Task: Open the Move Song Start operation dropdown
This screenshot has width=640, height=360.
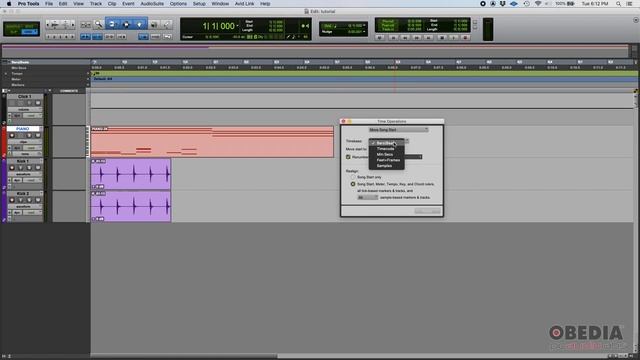Action: [x=398, y=130]
